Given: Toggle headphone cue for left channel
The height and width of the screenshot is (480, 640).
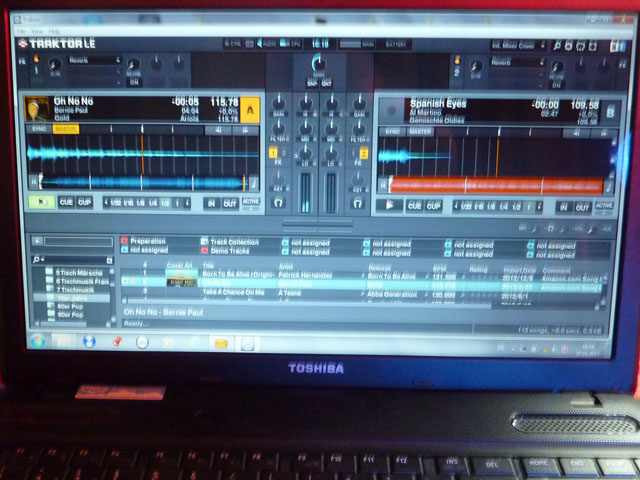Looking at the screenshot, I should coord(278,202).
